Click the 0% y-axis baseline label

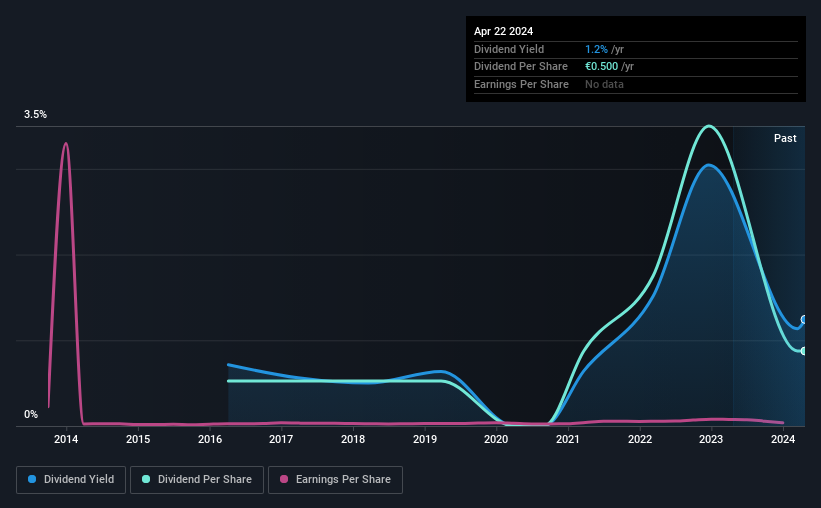(x=31, y=414)
